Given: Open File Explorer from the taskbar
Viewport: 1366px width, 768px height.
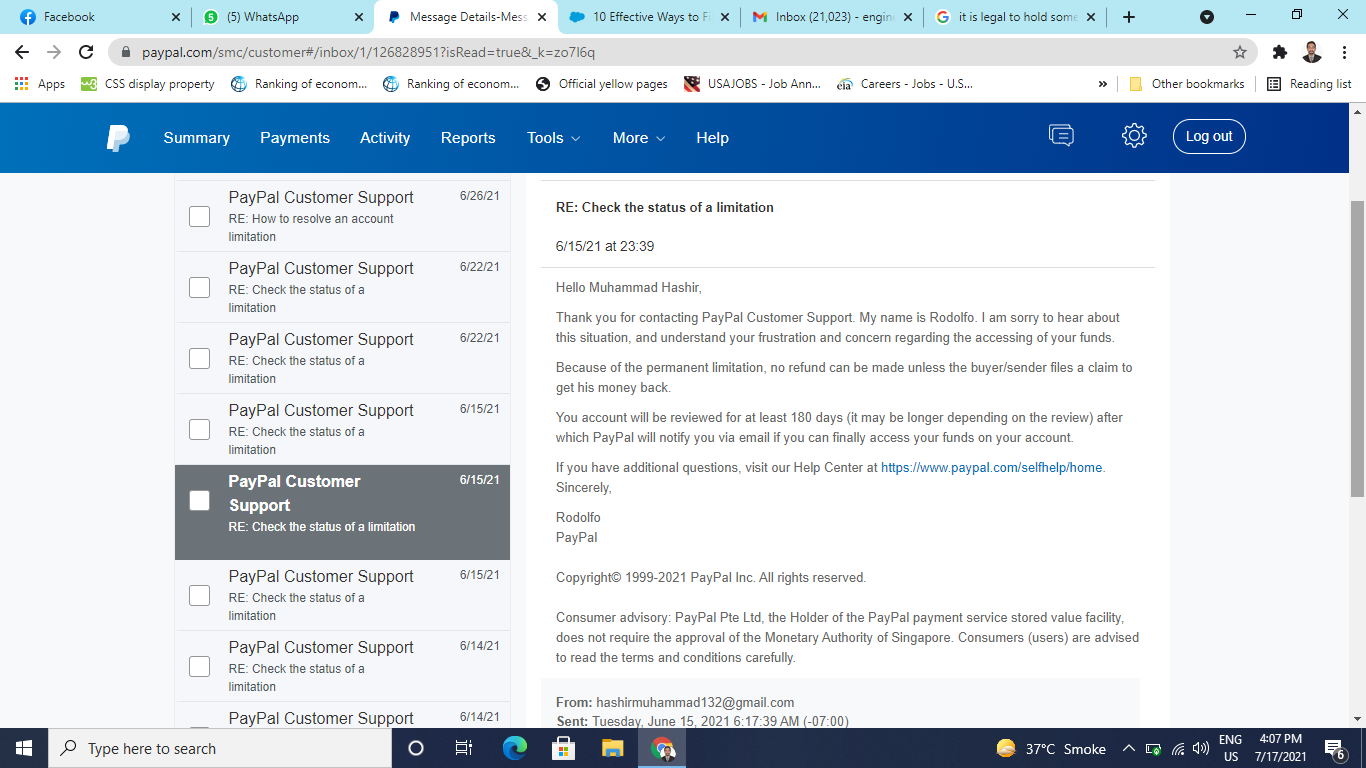Looking at the screenshot, I should (x=612, y=748).
